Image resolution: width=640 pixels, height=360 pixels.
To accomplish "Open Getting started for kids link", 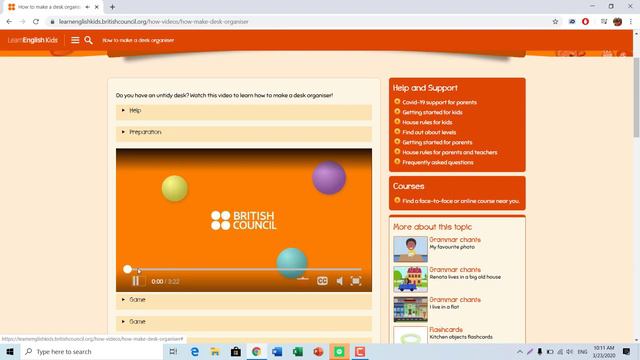I will (x=432, y=112).
